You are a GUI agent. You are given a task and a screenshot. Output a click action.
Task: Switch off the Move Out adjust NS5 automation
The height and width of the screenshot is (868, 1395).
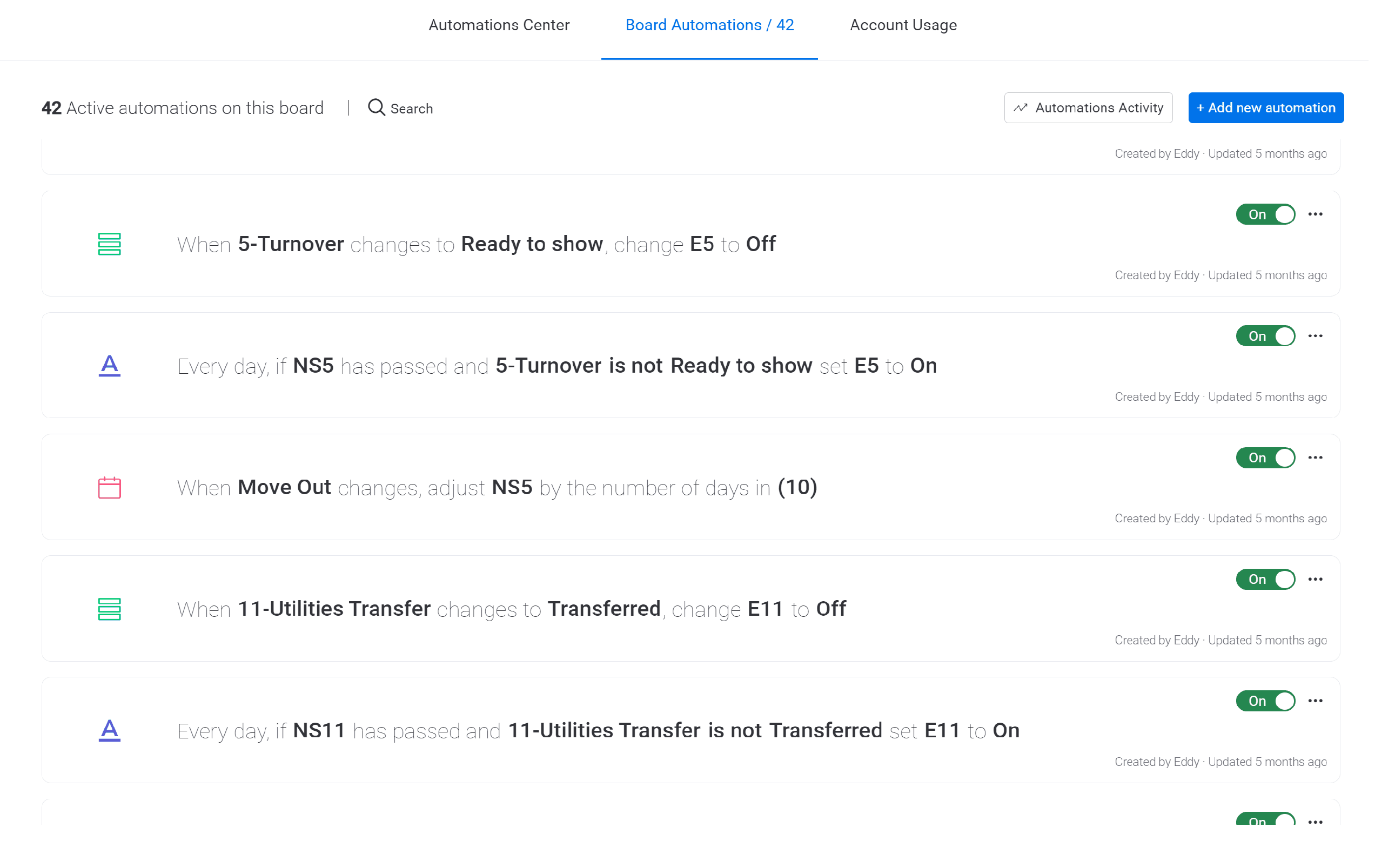pyautogui.click(x=1265, y=457)
